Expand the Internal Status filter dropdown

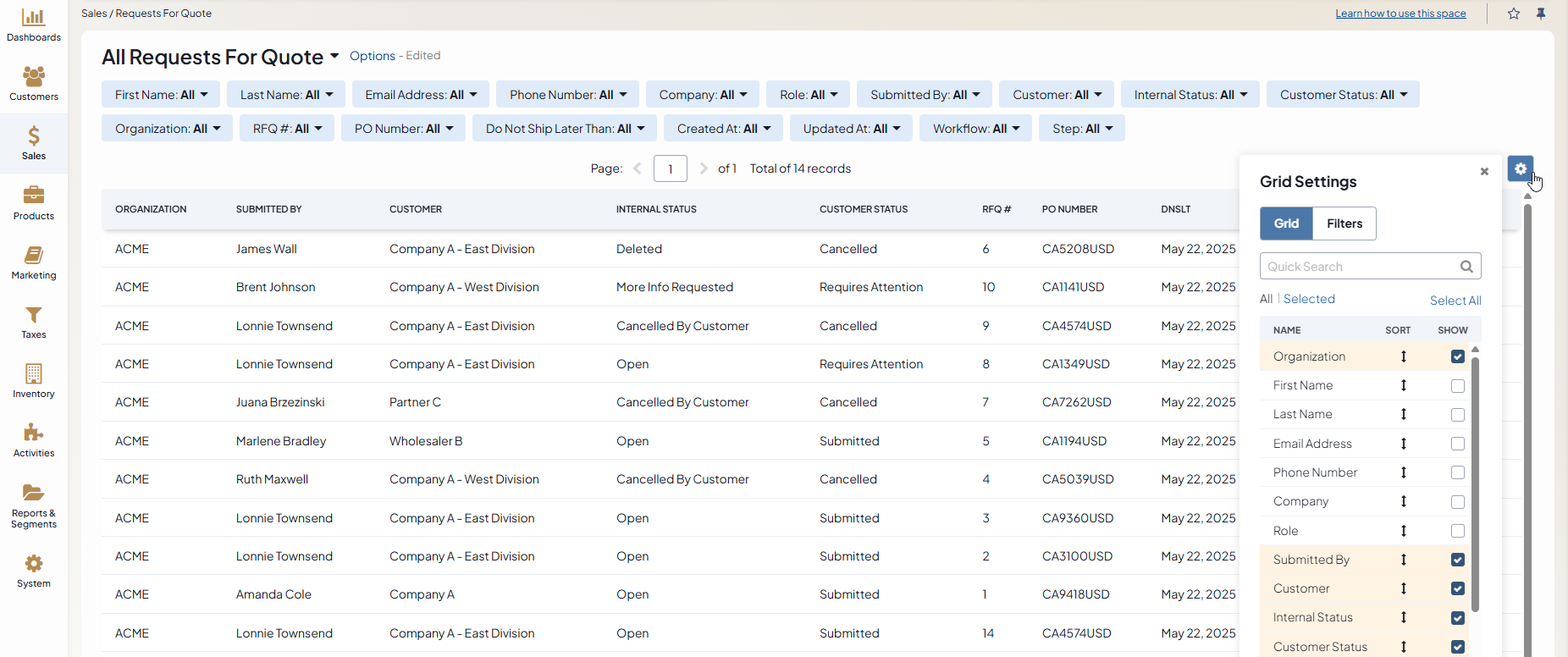coord(1190,95)
